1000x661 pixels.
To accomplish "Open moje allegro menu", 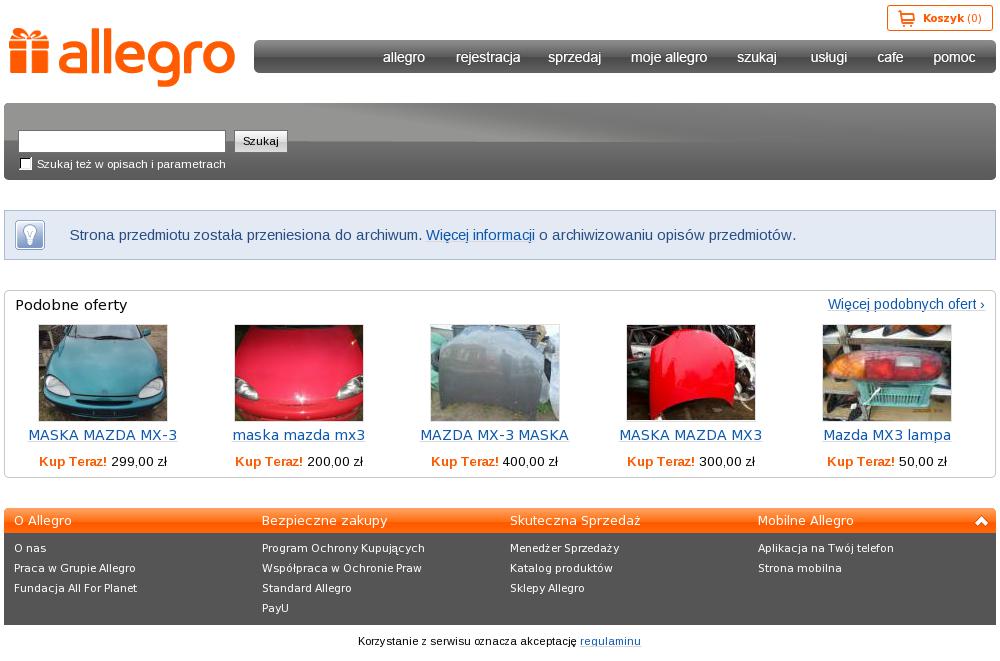I will pyautogui.click(x=669, y=57).
